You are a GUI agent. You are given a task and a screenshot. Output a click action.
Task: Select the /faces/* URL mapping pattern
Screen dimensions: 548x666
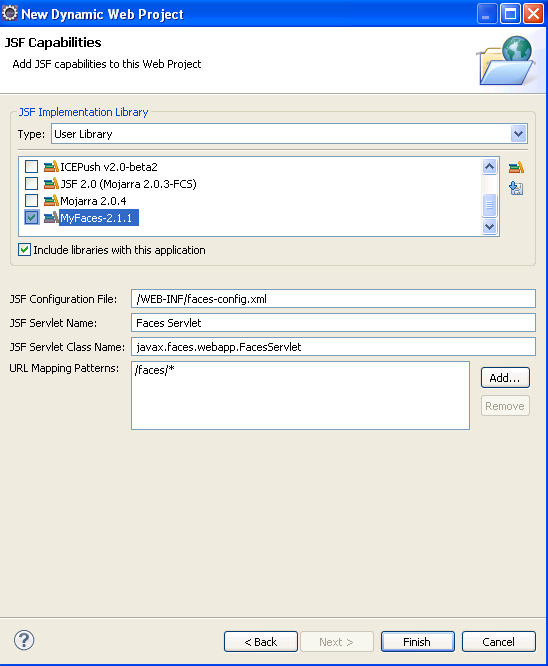click(x=154, y=370)
